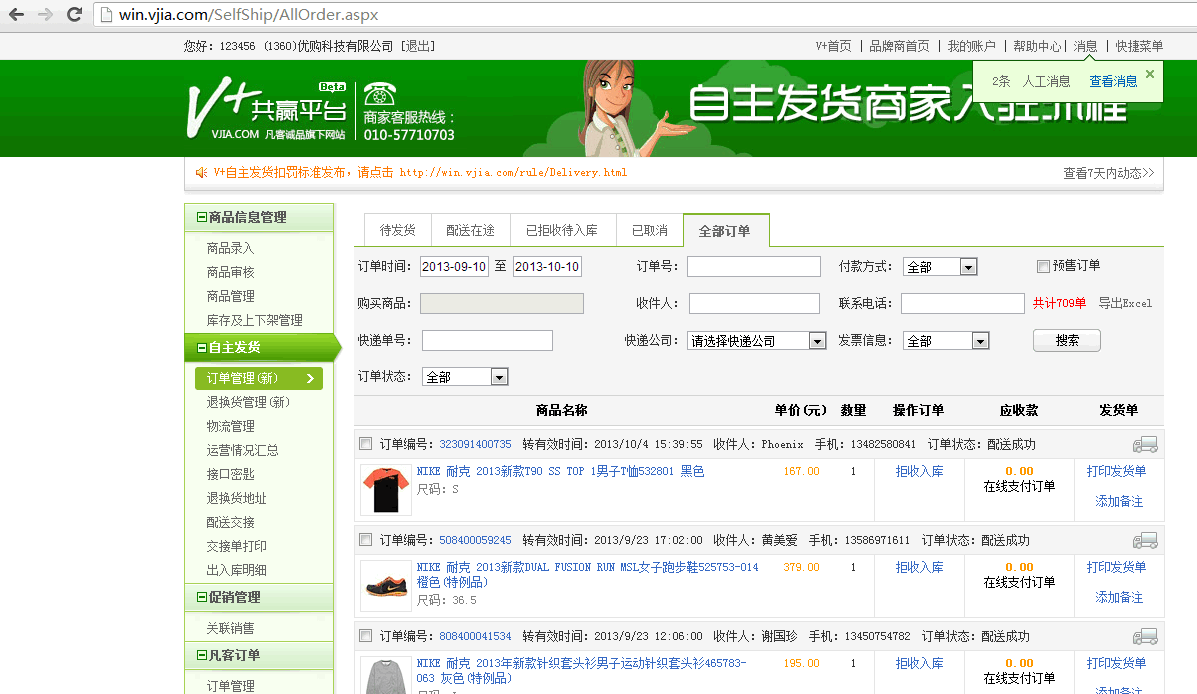Switch to the 已取消 tab
Viewport: 1197px width, 694px height.
650,230
